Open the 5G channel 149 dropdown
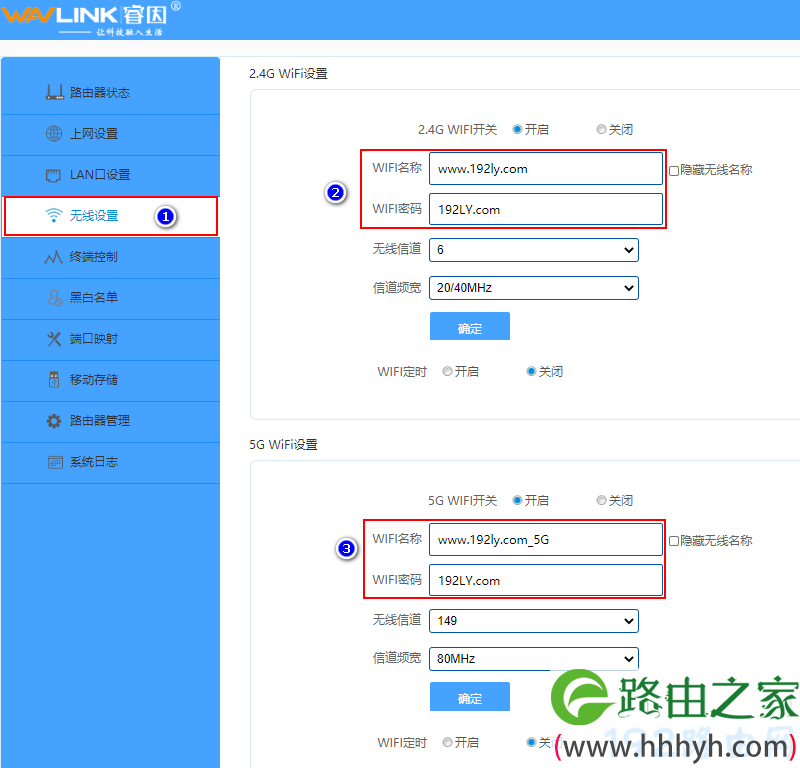Image resolution: width=800 pixels, height=768 pixels. [630, 620]
